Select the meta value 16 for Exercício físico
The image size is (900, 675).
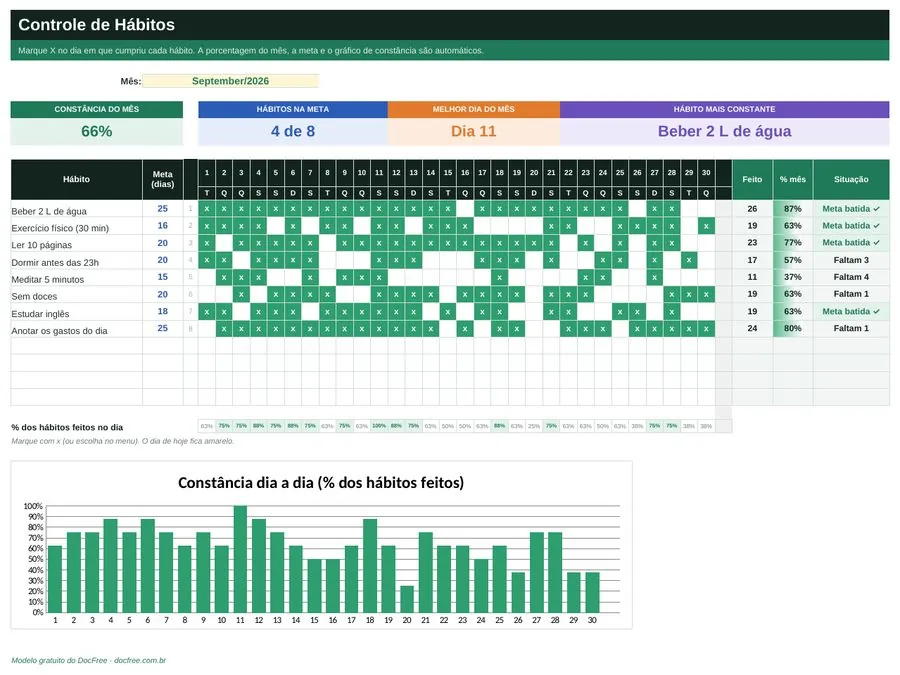[162, 226]
